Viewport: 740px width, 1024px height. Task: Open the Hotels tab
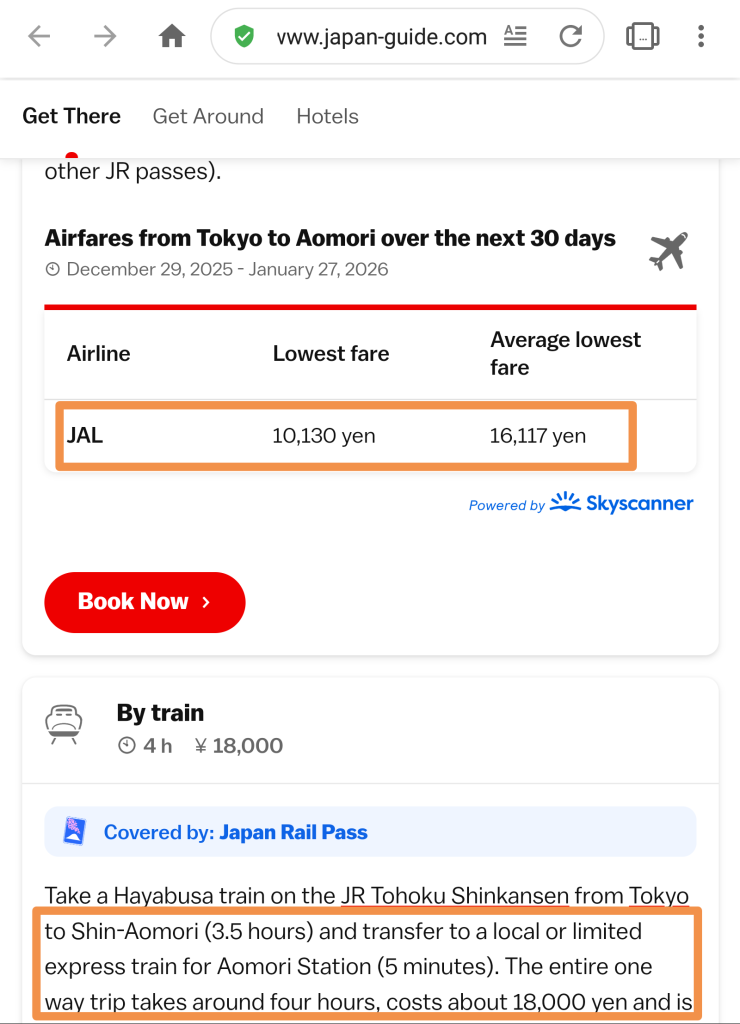coord(327,116)
